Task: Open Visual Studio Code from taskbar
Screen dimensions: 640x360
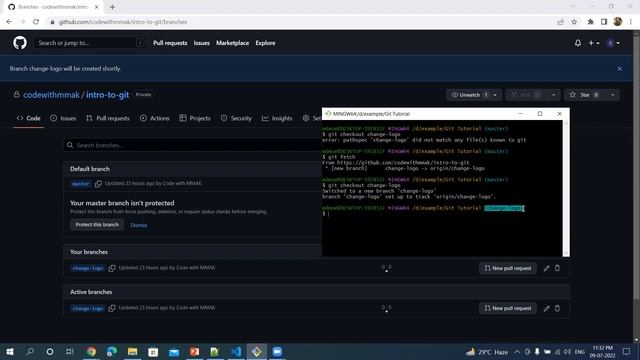Action: pos(236,351)
